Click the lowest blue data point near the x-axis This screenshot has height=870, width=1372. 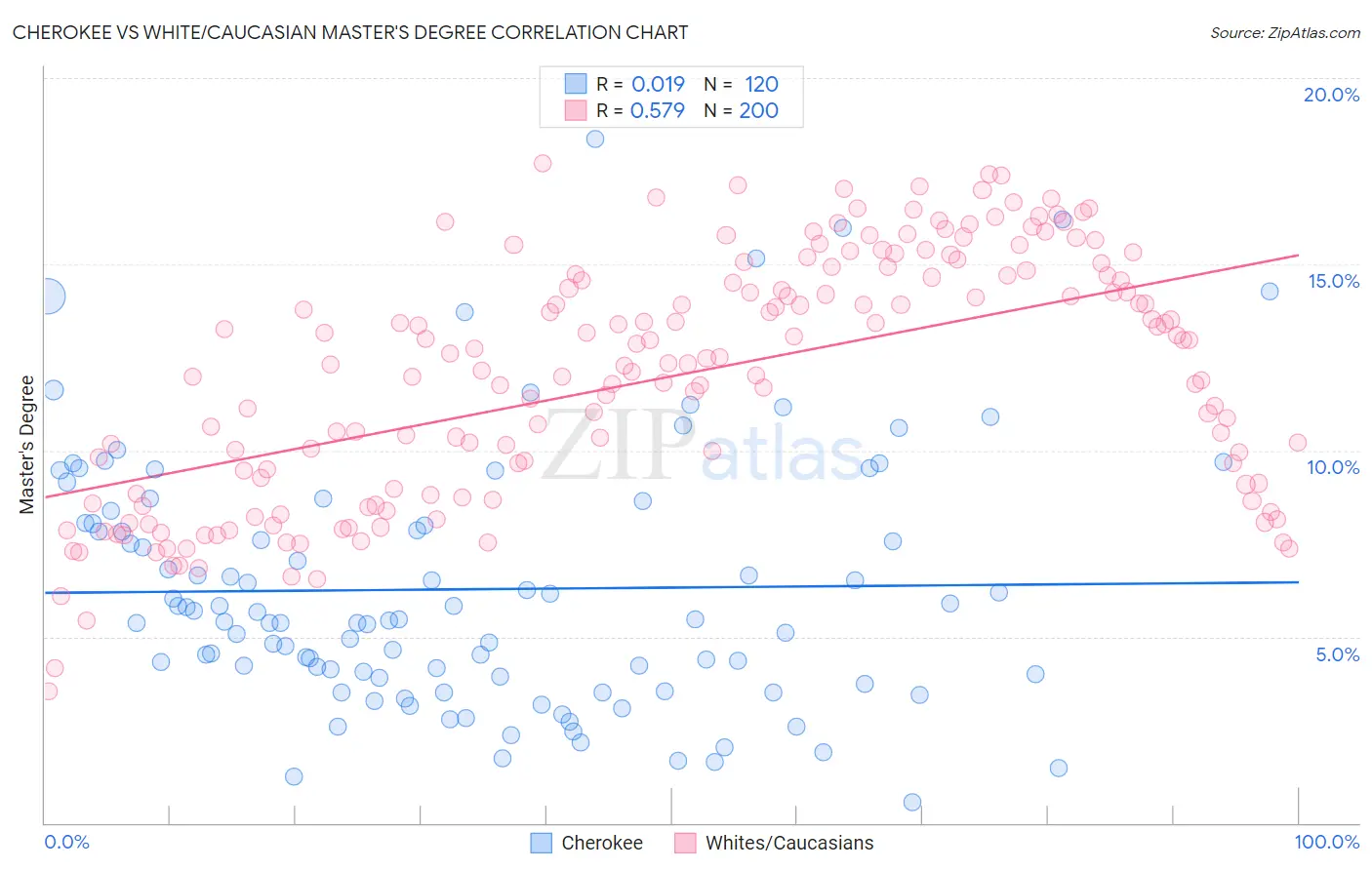[x=912, y=802]
